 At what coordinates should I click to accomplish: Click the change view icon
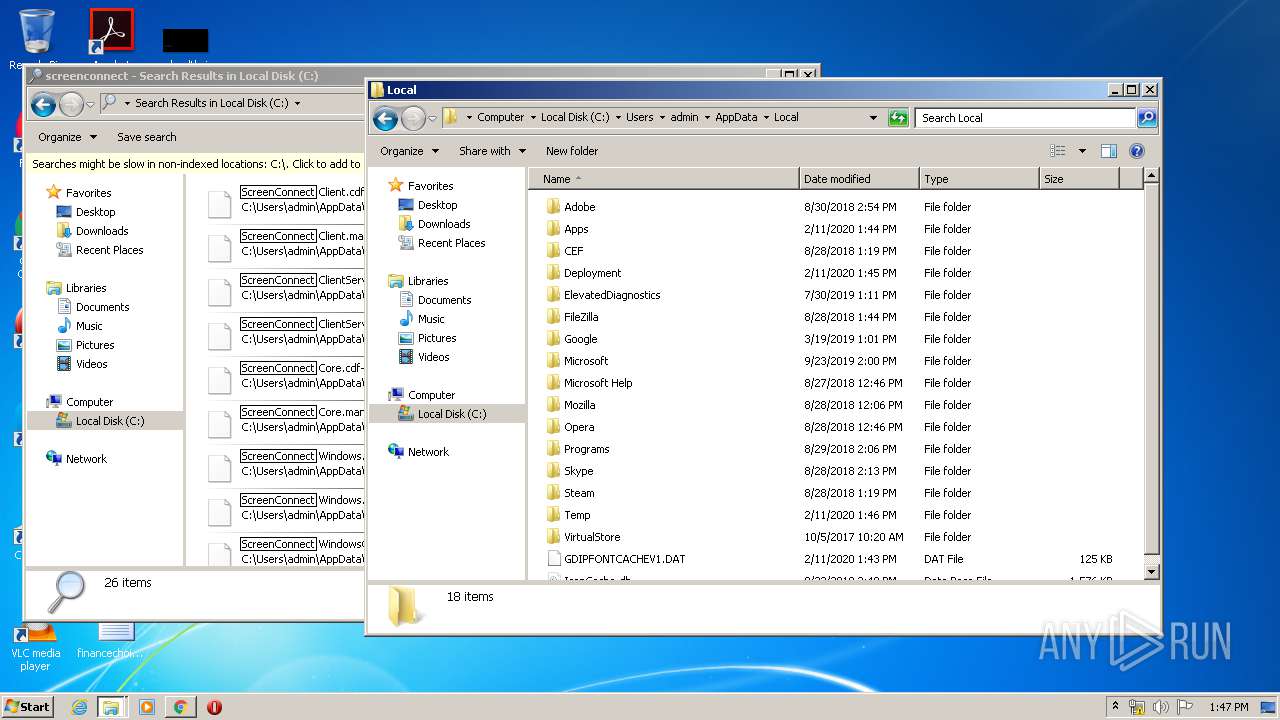(1058, 151)
